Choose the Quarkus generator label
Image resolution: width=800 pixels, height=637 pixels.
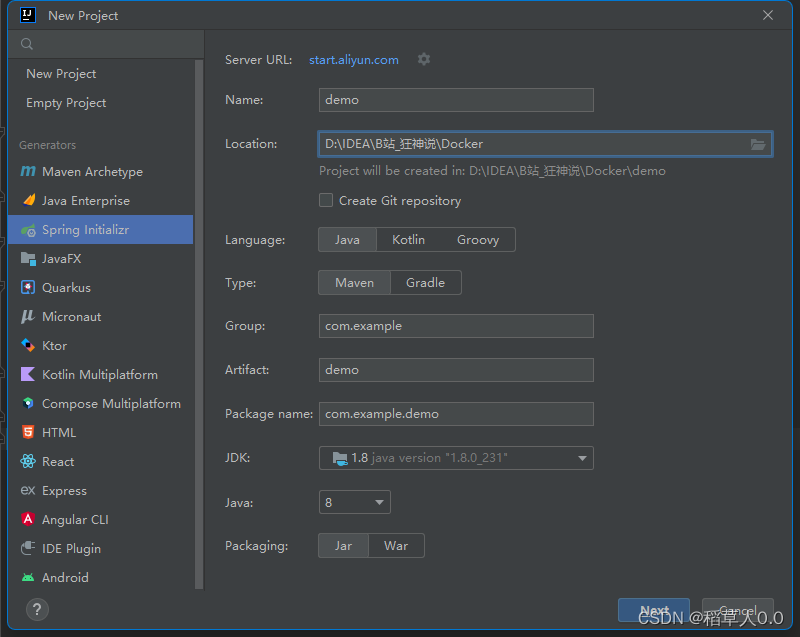[x=66, y=288]
